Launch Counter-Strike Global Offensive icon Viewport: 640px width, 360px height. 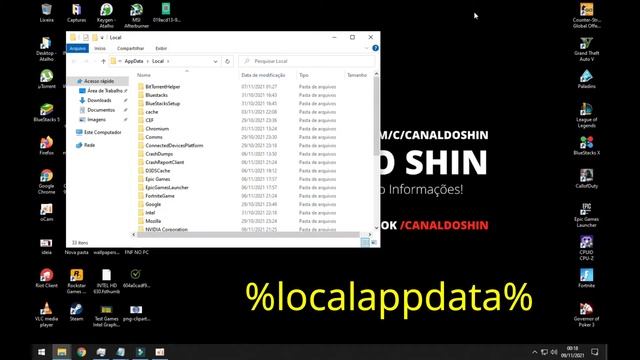[x=587, y=16]
